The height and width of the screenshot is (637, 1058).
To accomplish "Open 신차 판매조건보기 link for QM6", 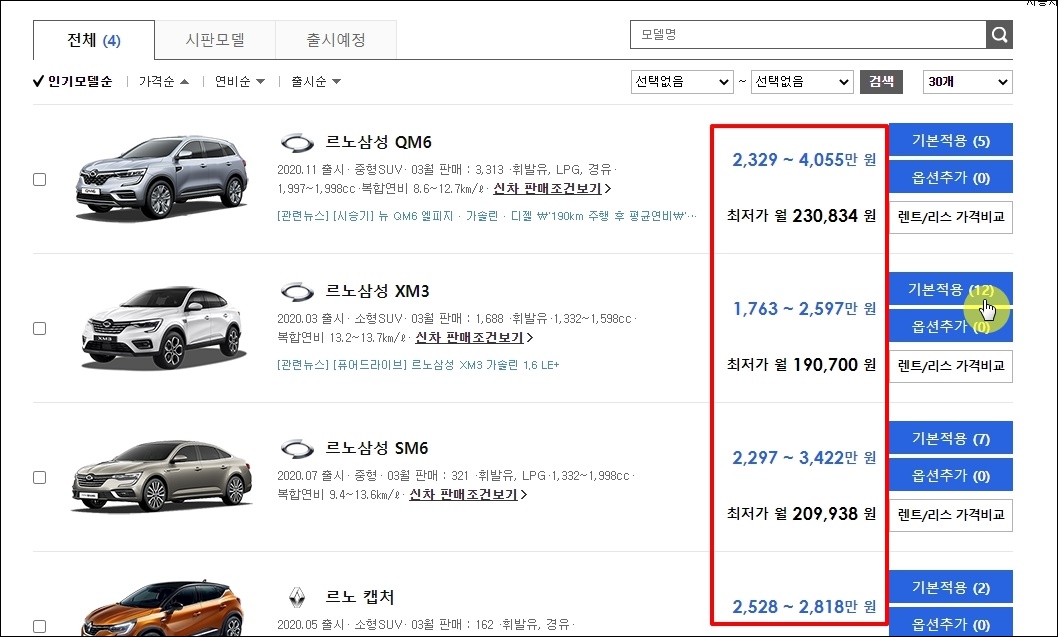I will click(552, 188).
